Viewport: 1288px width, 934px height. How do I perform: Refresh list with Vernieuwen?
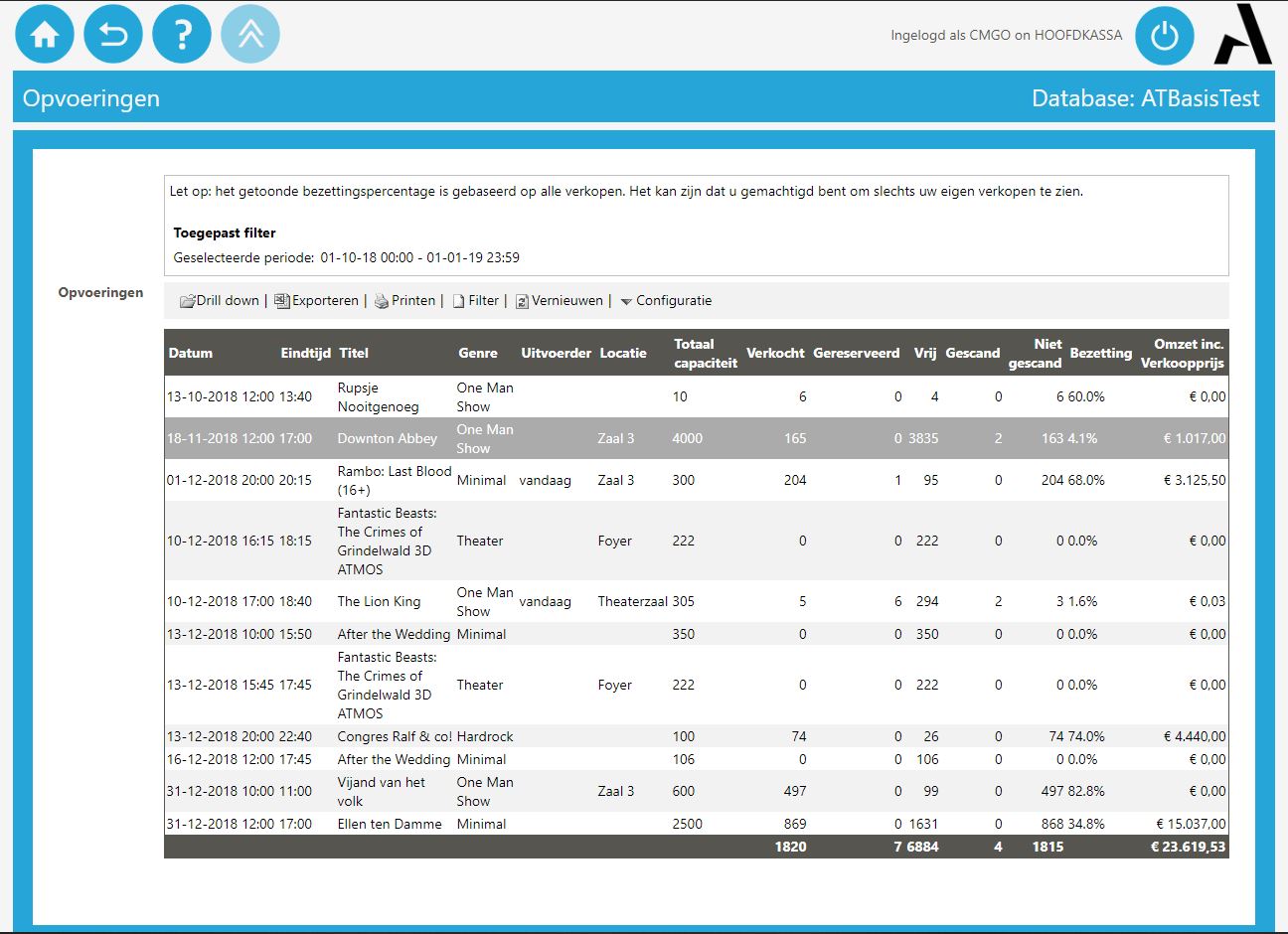[567, 300]
